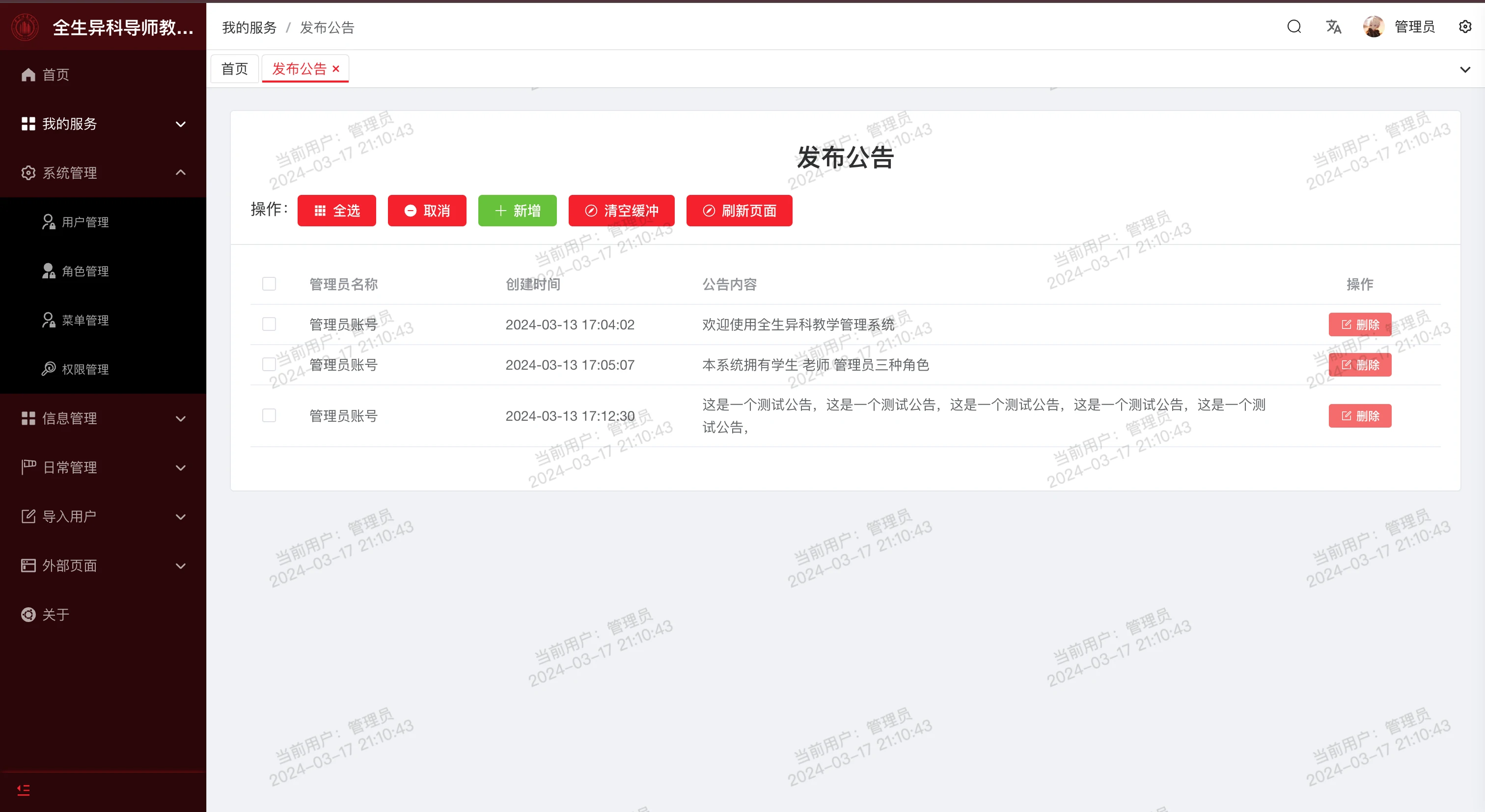The width and height of the screenshot is (1485, 812).
Task: Open the settings gear icon in header
Action: pyautogui.click(x=1465, y=27)
